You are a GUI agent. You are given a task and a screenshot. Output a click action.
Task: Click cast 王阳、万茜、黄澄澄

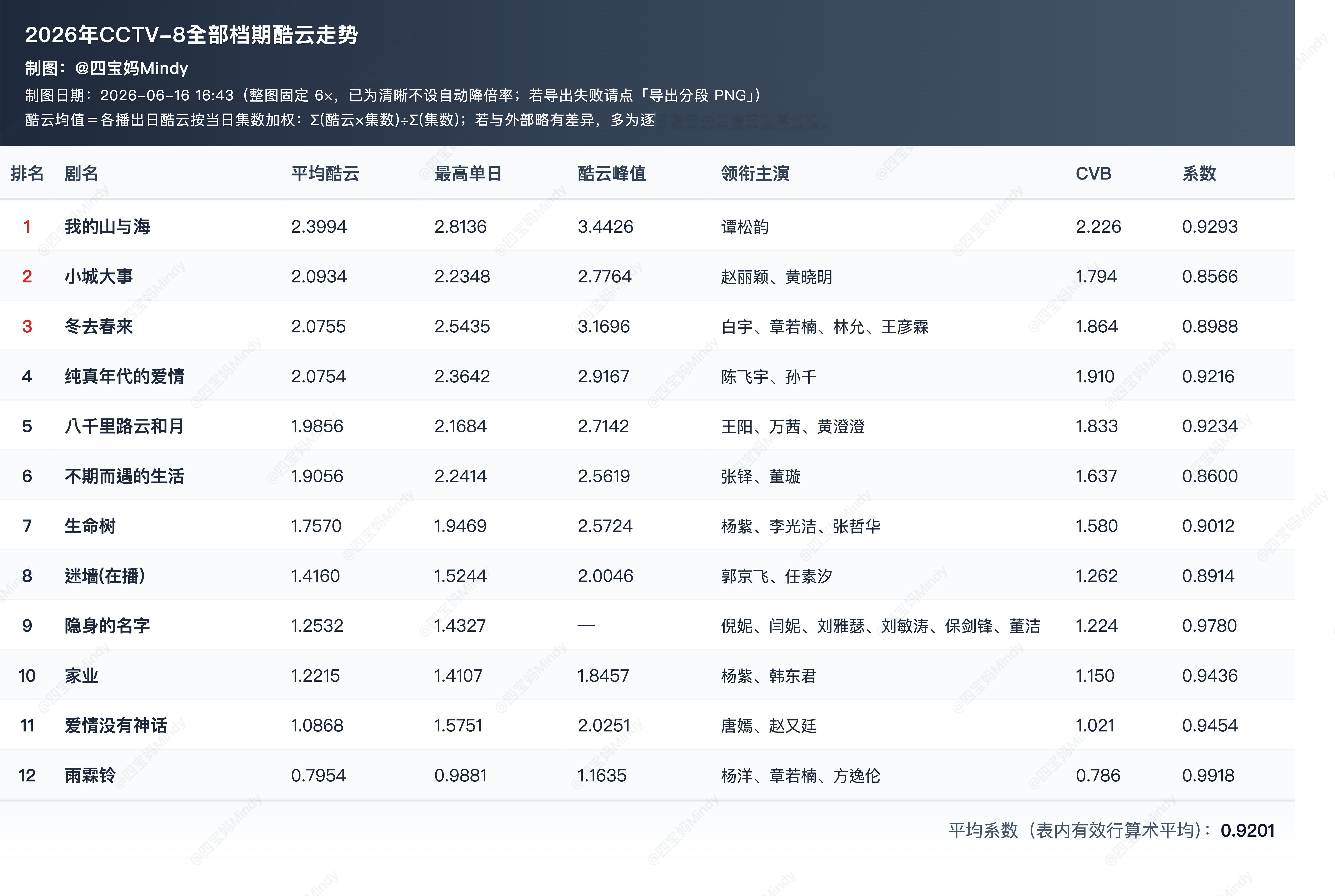click(x=793, y=426)
